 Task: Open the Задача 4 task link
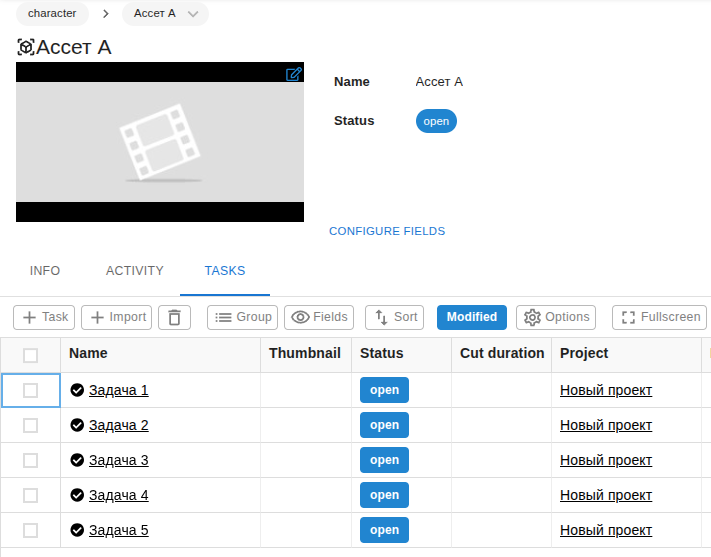[118, 495]
